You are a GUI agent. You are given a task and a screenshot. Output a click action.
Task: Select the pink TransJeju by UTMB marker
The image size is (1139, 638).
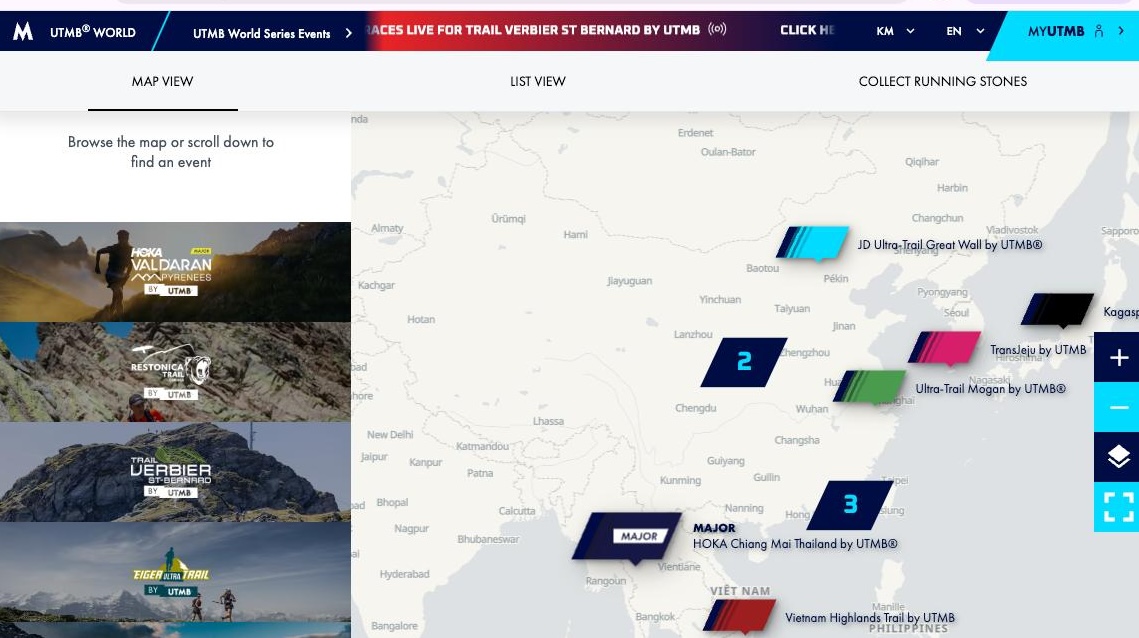(x=944, y=348)
